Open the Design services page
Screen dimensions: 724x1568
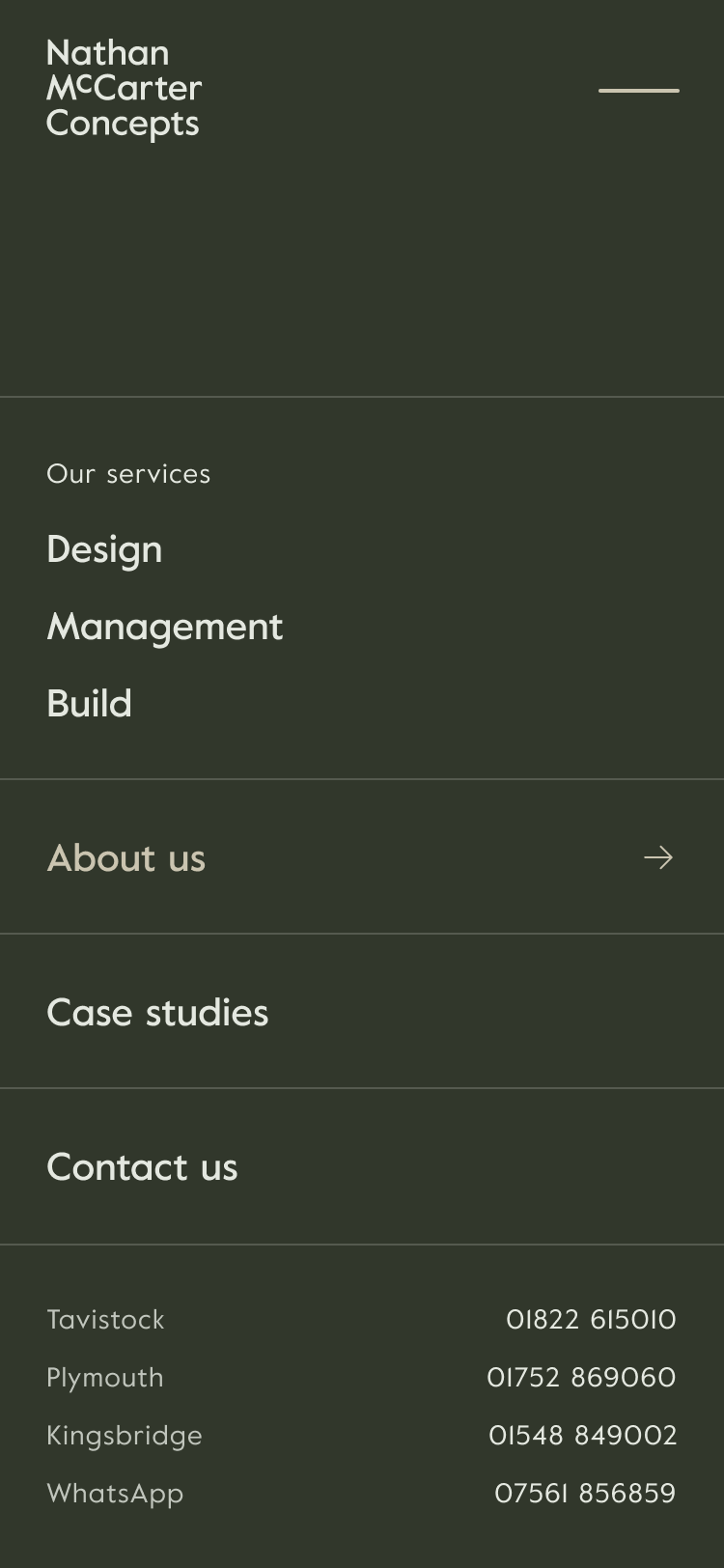pyautogui.click(x=104, y=548)
